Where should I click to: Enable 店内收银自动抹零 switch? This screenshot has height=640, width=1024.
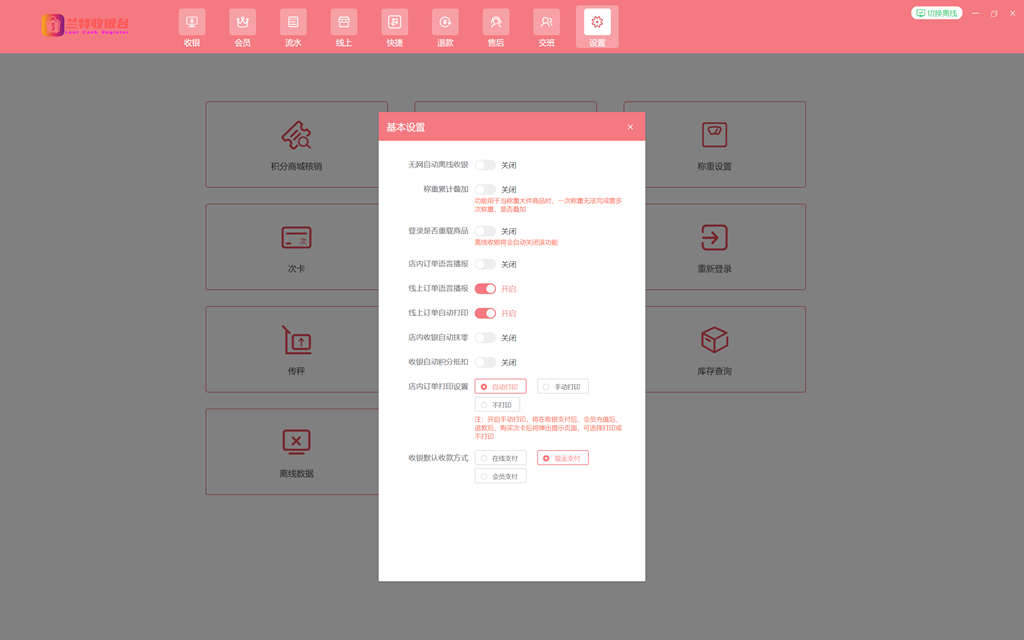pyautogui.click(x=485, y=338)
